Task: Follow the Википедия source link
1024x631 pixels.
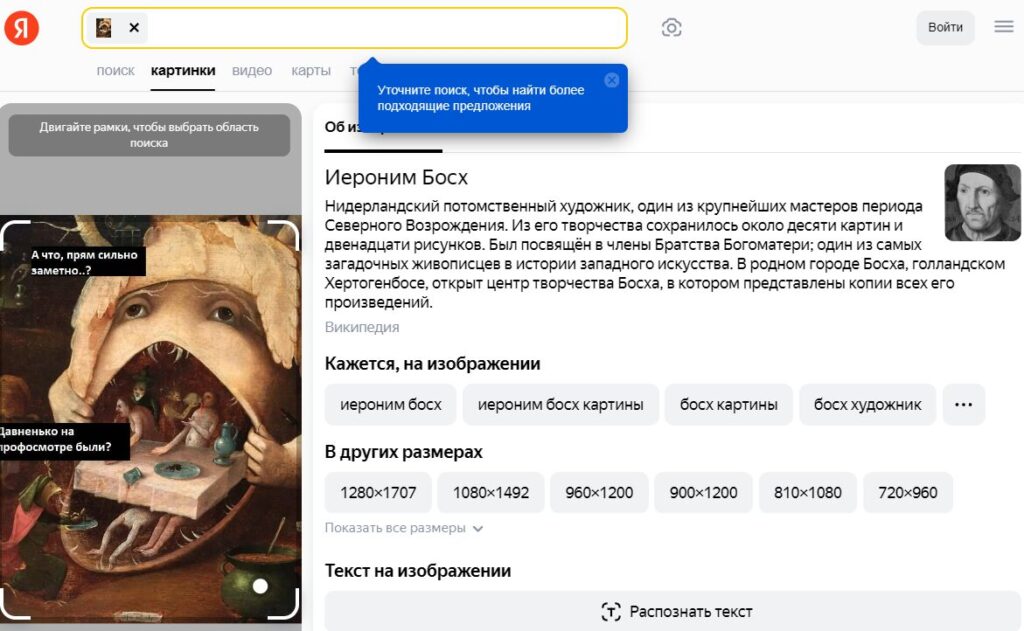Action: pyautogui.click(x=362, y=327)
